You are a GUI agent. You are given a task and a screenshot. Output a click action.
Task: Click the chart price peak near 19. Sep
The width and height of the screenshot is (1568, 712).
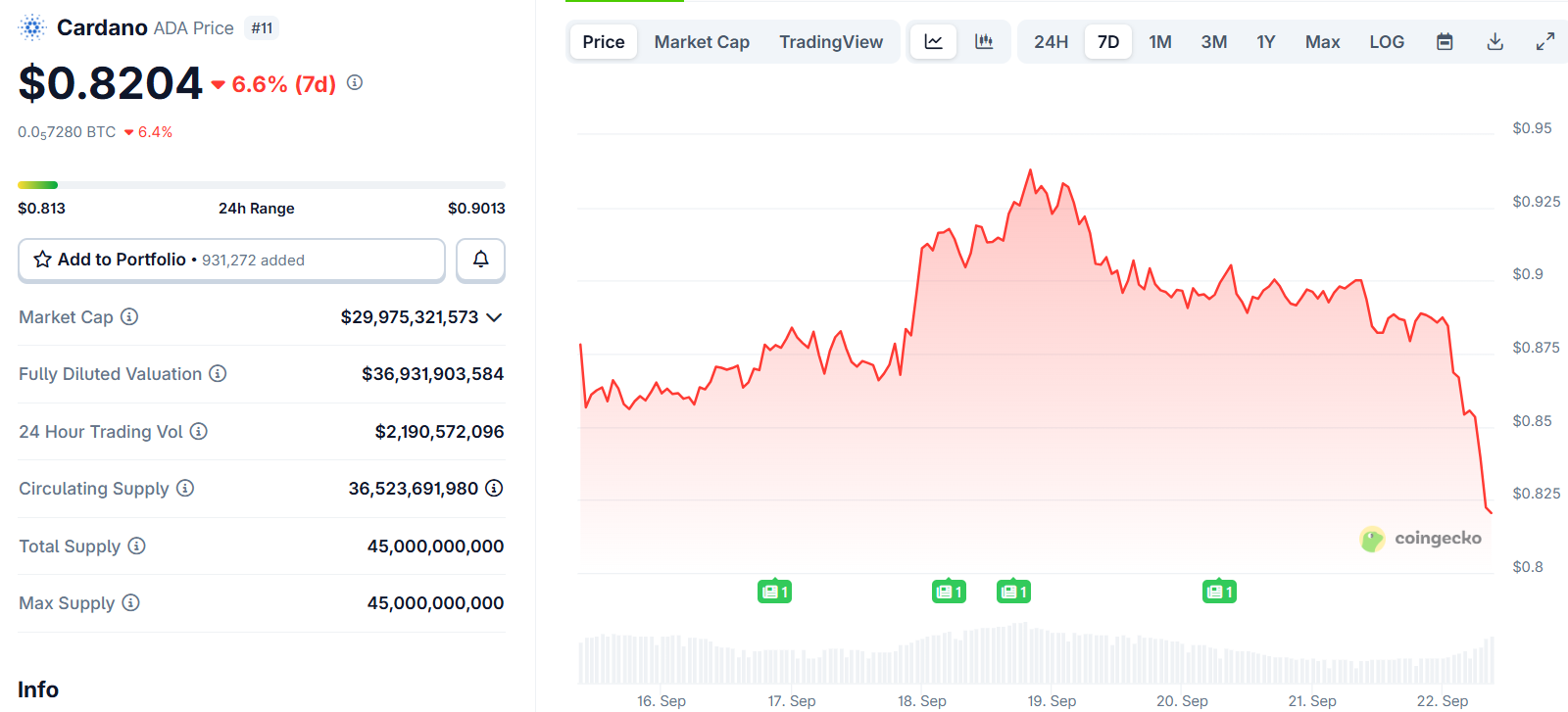[1030, 171]
